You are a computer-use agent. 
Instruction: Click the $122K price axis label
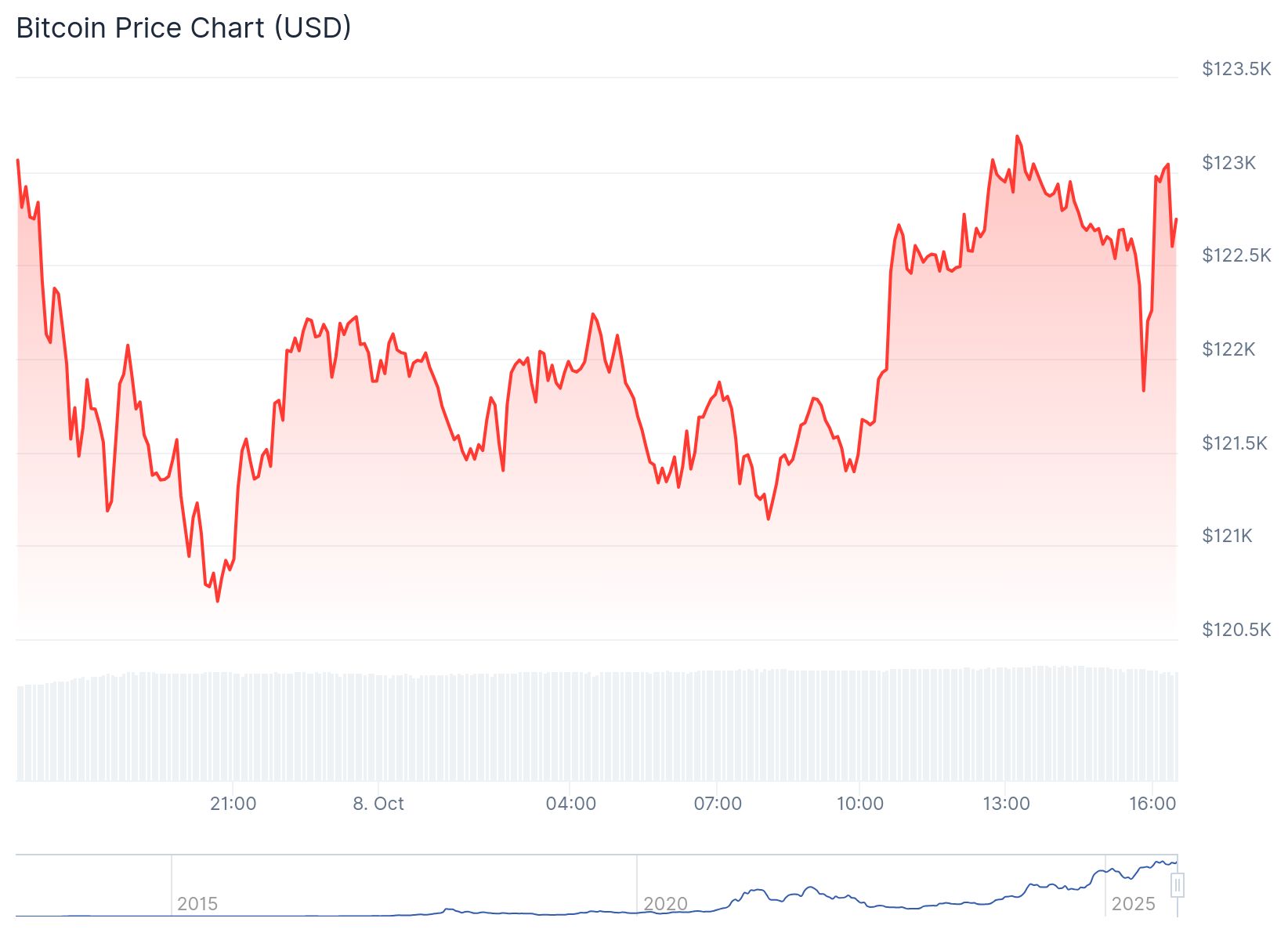(1228, 349)
